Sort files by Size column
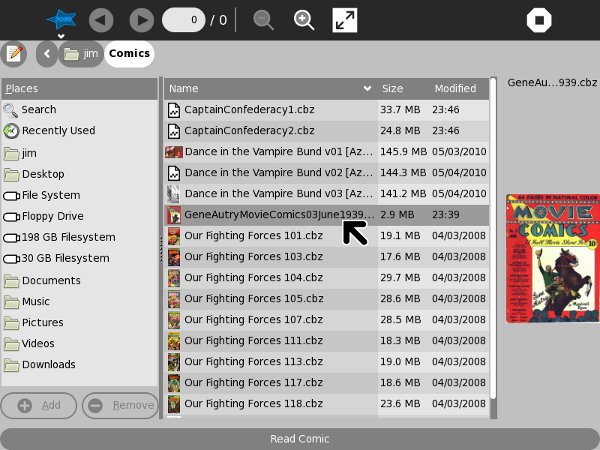Screen dimensions: 600x450 [x=403, y=89]
